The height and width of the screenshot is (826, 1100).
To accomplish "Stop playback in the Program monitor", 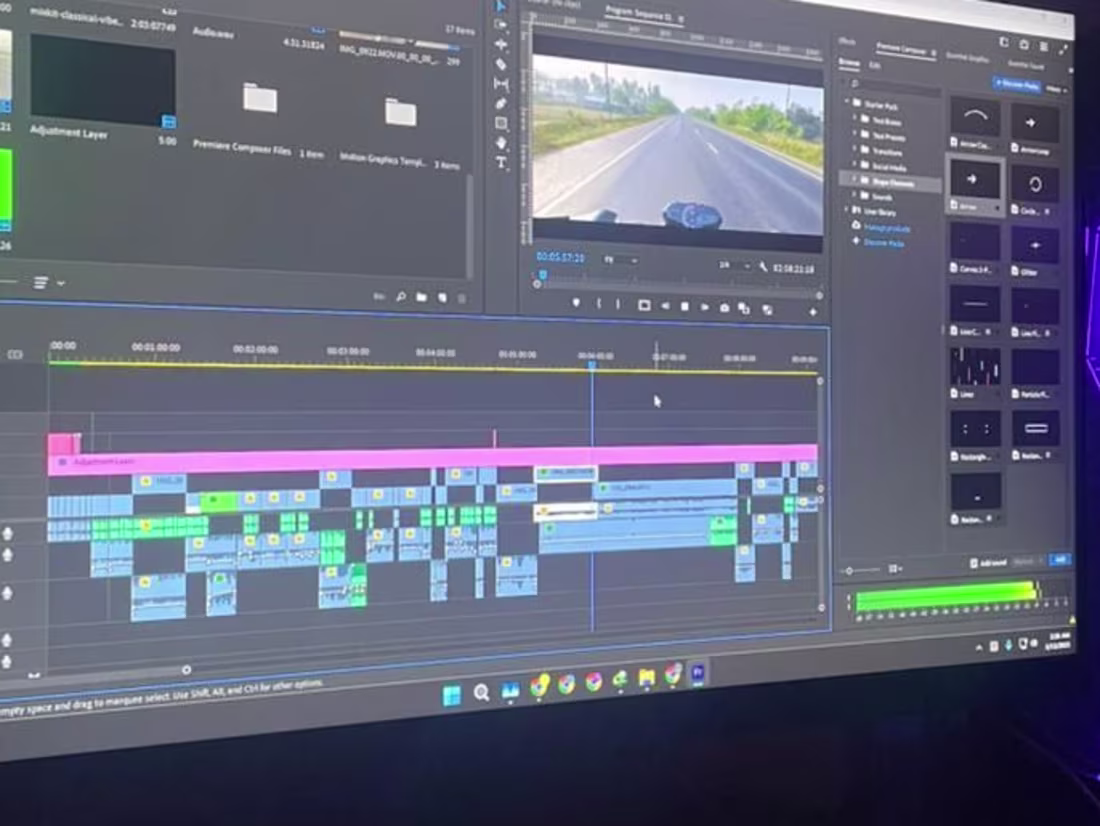I will 685,307.
